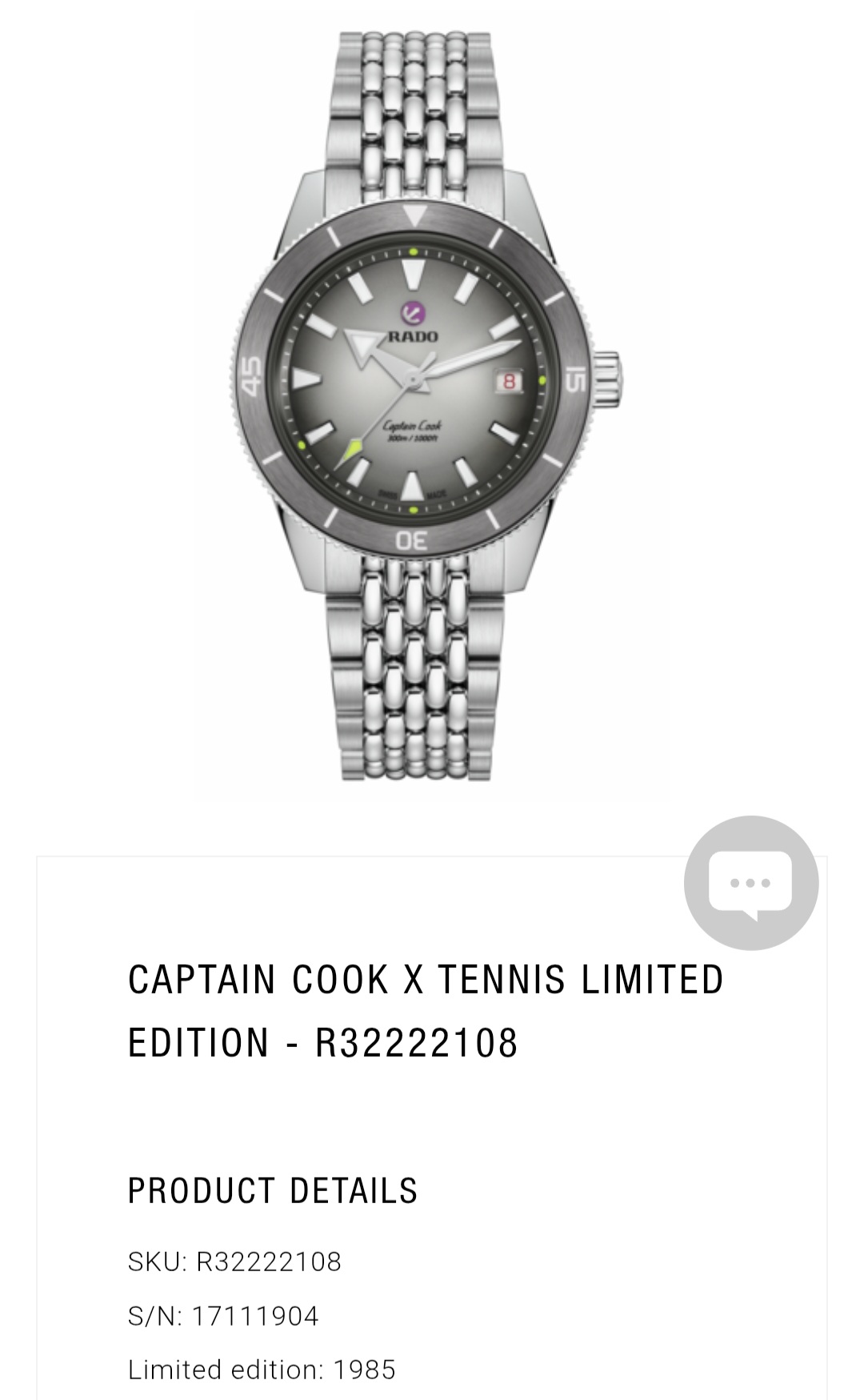The image size is (864, 1400).
Task: Select the Limited edition 1985 line
Action: click(x=262, y=1370)
